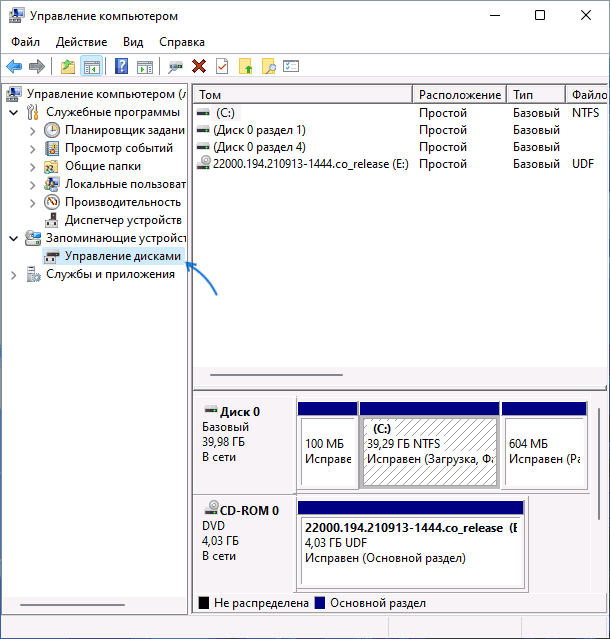Screen dimensions: 610x639
Task: Sort by the Расположение column header
Action: [x=460, y=95]
